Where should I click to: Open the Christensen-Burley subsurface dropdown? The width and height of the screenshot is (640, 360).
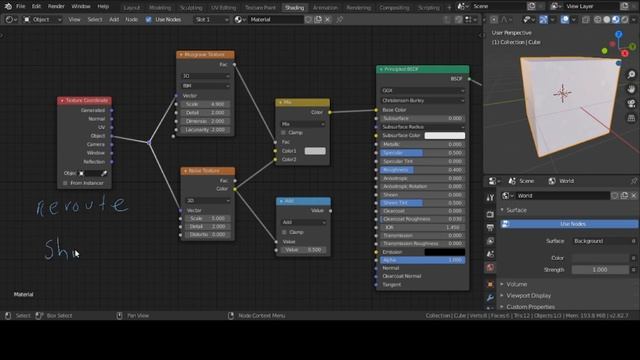click(x=422, y=100)
